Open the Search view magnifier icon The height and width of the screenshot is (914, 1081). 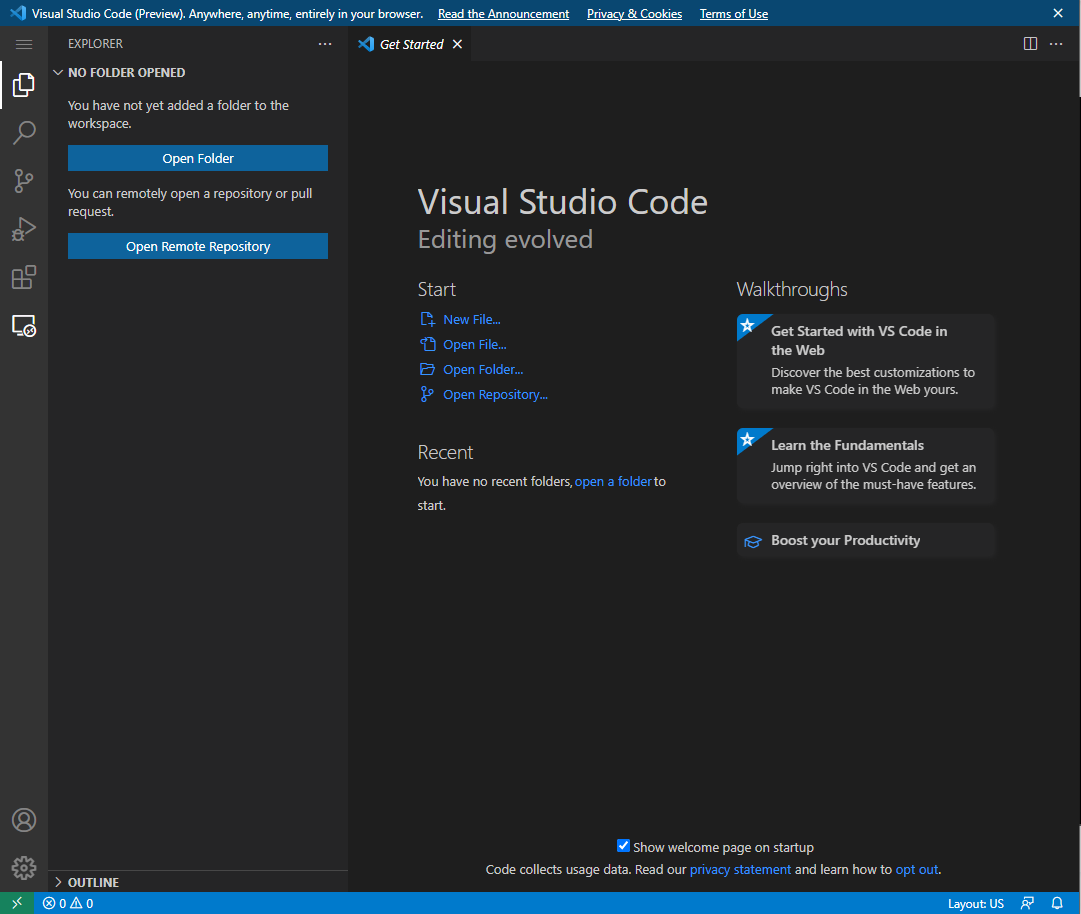coord(24,133)
